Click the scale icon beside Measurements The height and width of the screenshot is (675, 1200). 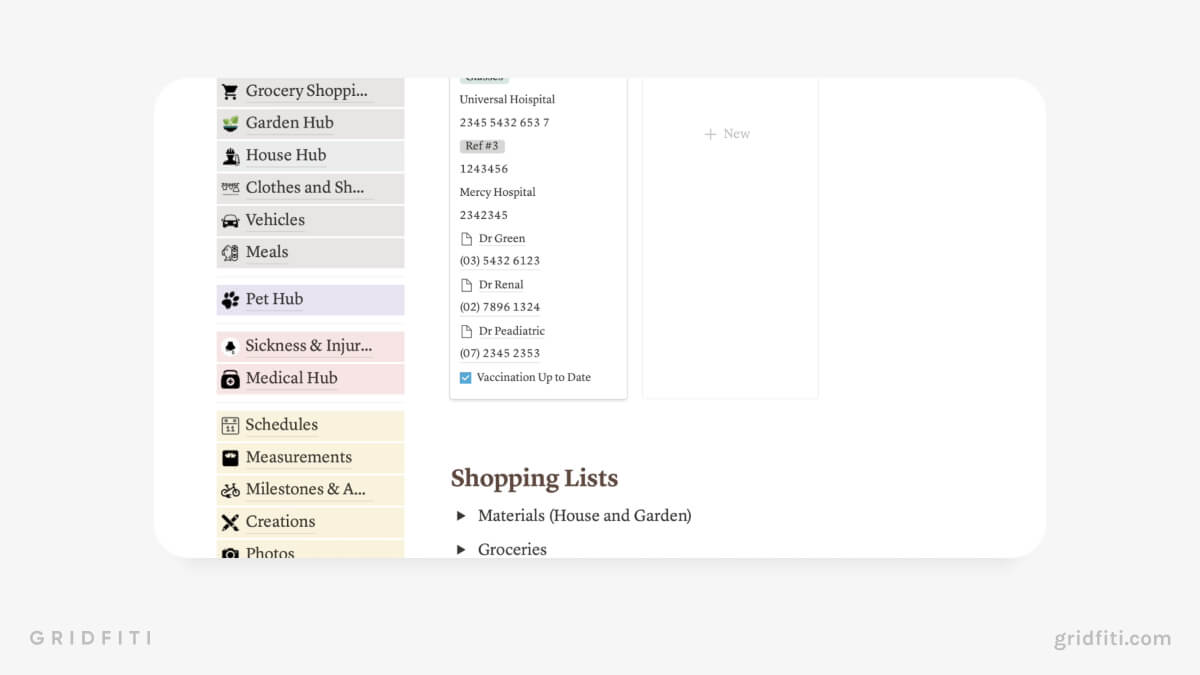pos(230,457)
